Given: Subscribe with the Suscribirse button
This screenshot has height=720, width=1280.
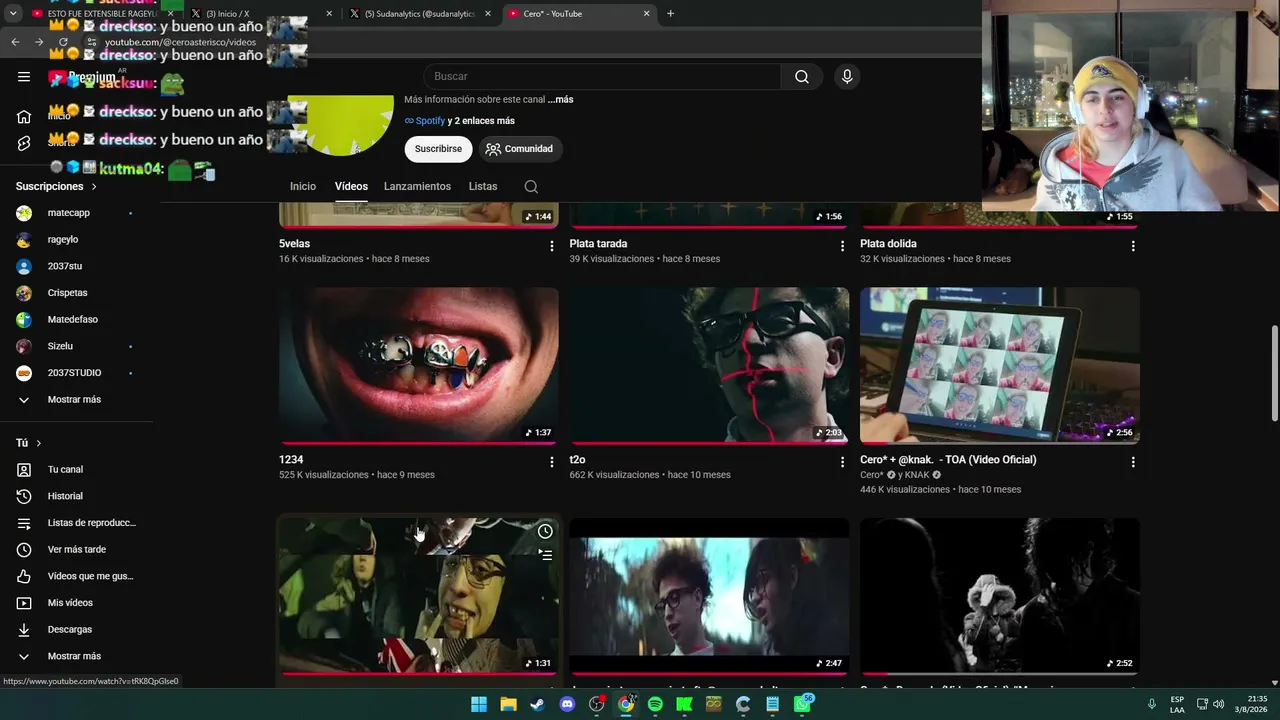Looking at the screenshot, I should tap(438, 149).
